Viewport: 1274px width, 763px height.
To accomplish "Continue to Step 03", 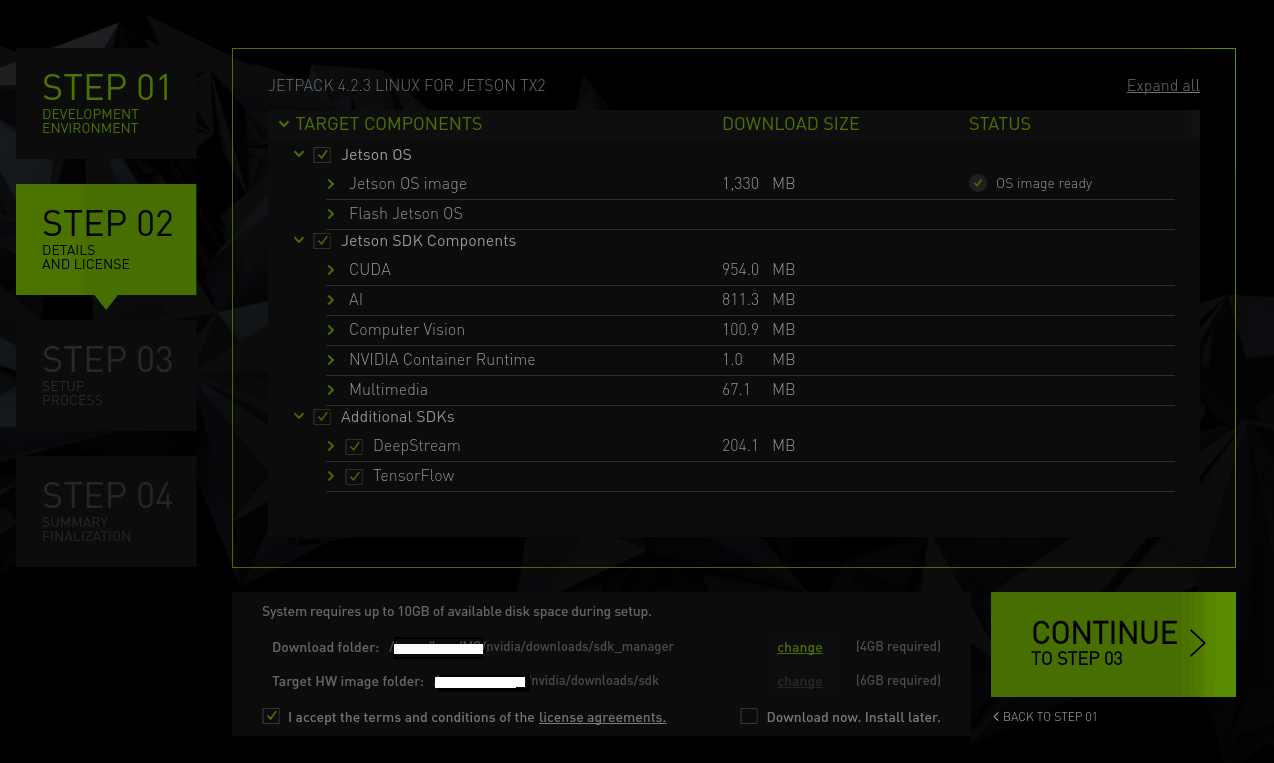I will coord(1113,644).
